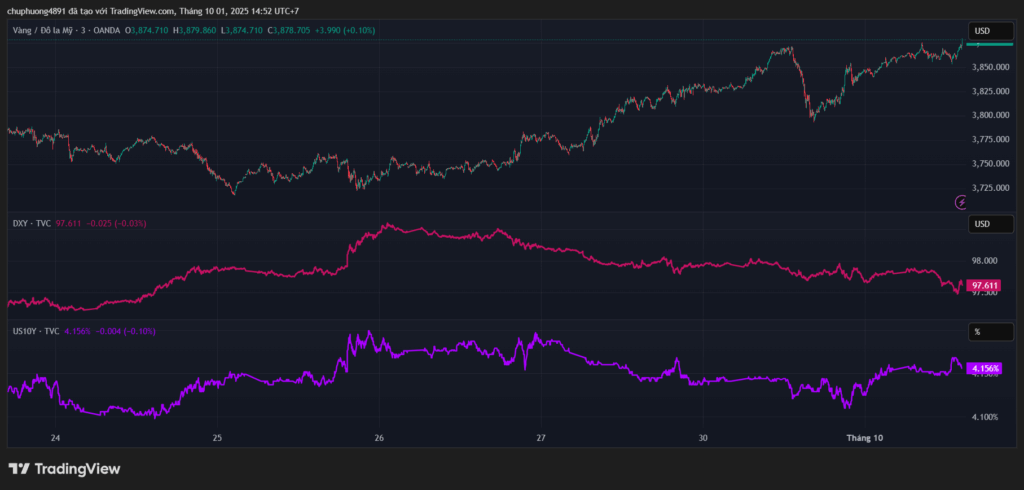Click the pink 97.611 DXY price tag
Viewport: 1024px width, 490px height.
(x=985, y=285)
